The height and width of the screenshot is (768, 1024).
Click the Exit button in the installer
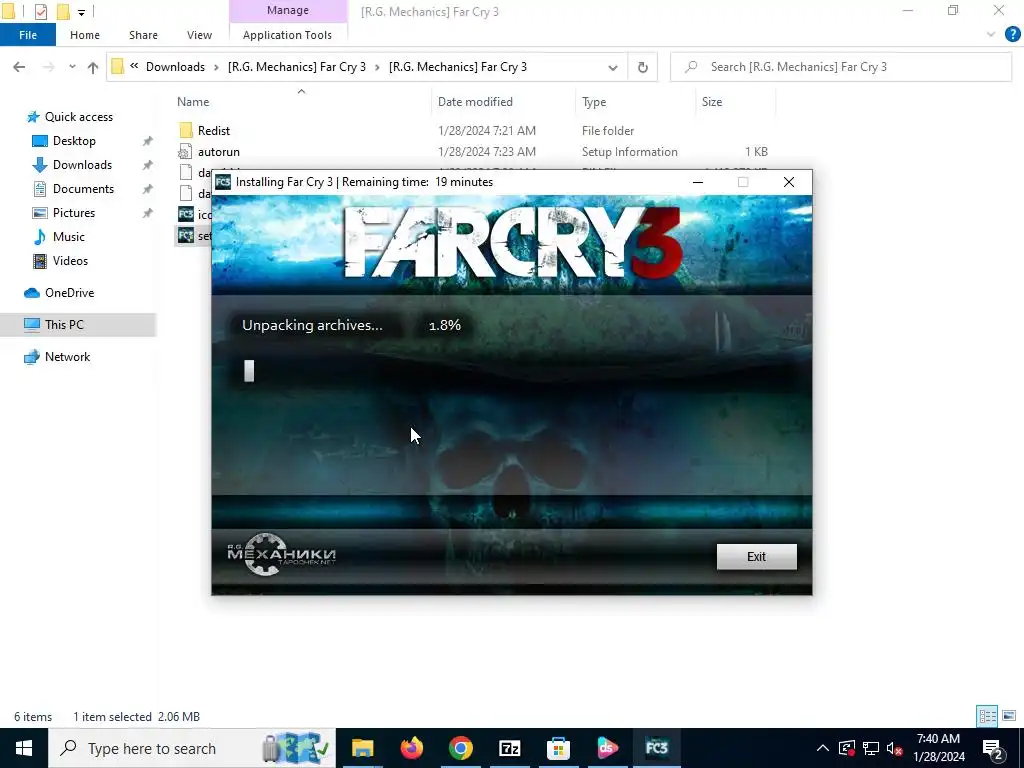coord(756,556)
